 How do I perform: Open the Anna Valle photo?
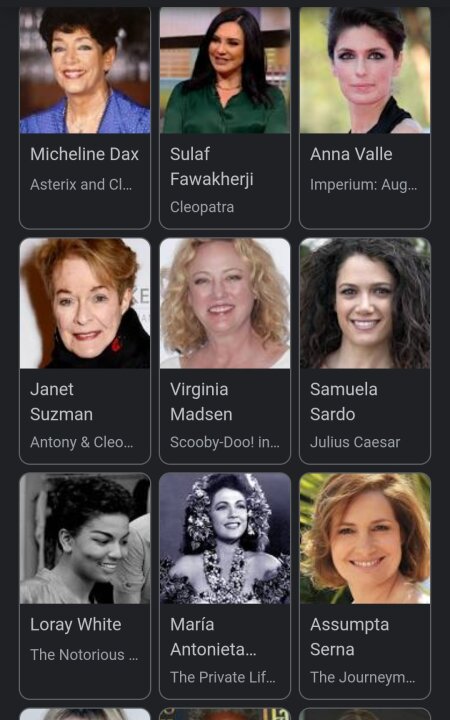coord(365,70)
